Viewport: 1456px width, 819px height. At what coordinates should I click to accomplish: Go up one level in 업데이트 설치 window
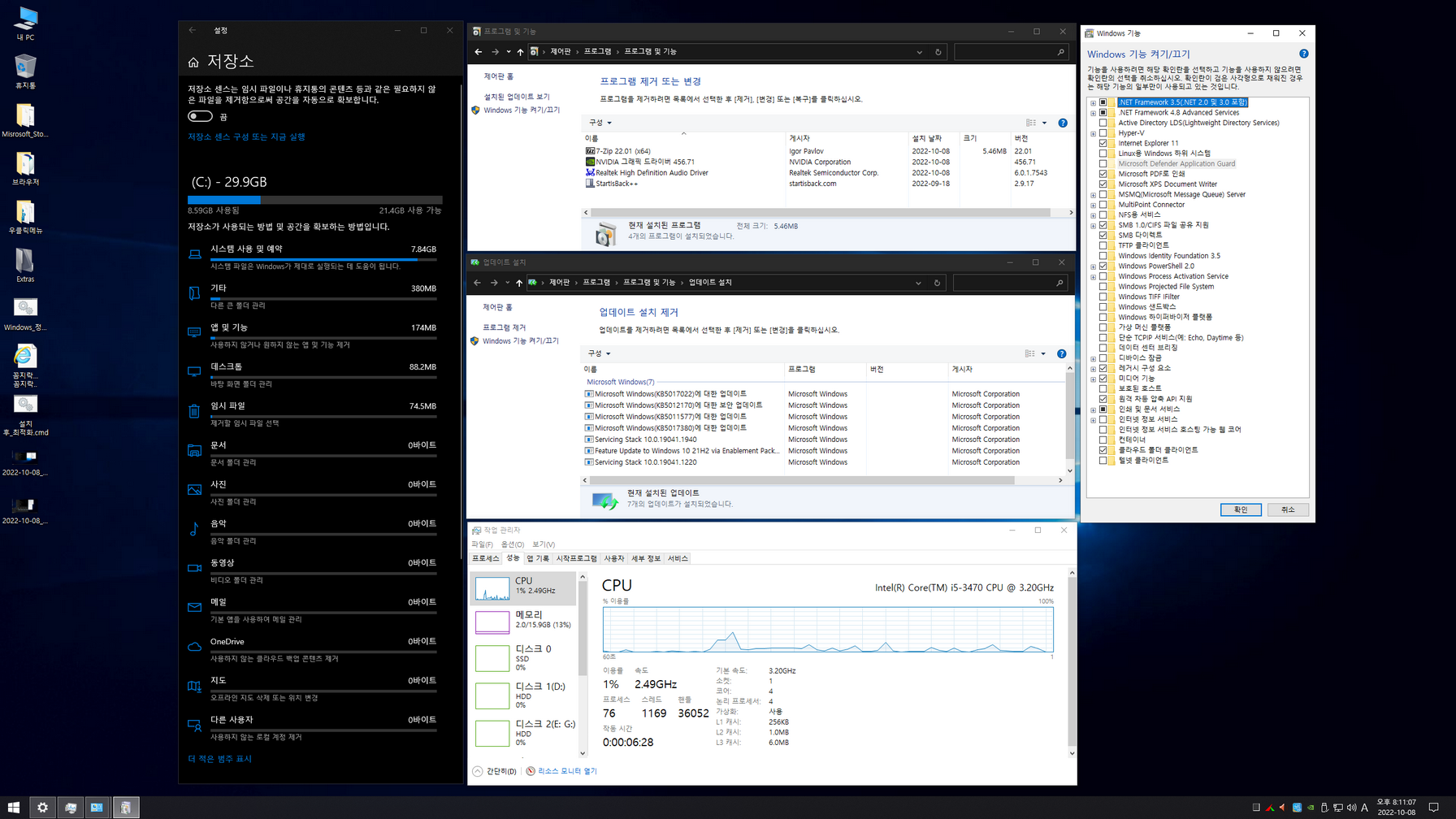click(518, 283)
